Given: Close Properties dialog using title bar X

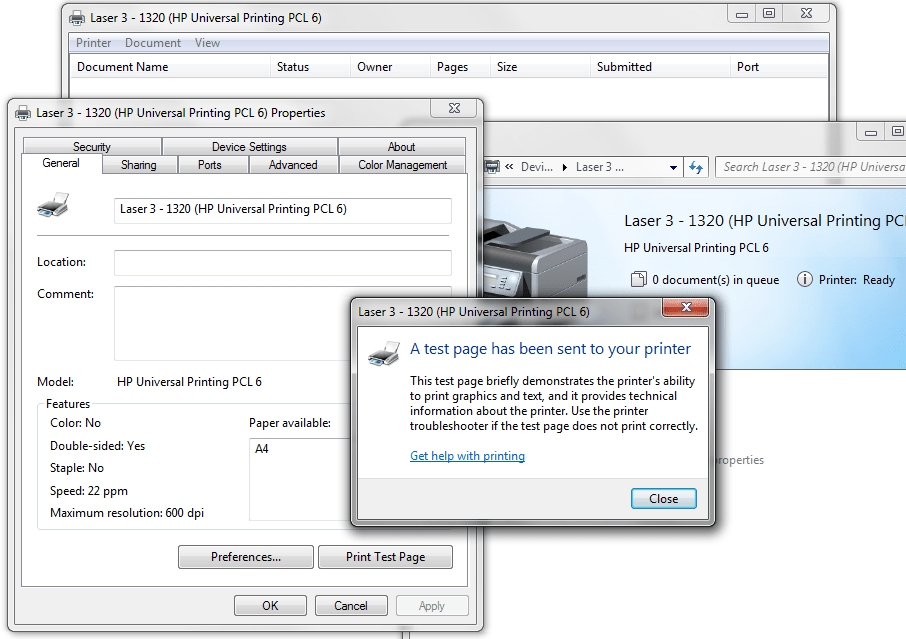Looking at the screenshot, I should (x=454, y=108).
